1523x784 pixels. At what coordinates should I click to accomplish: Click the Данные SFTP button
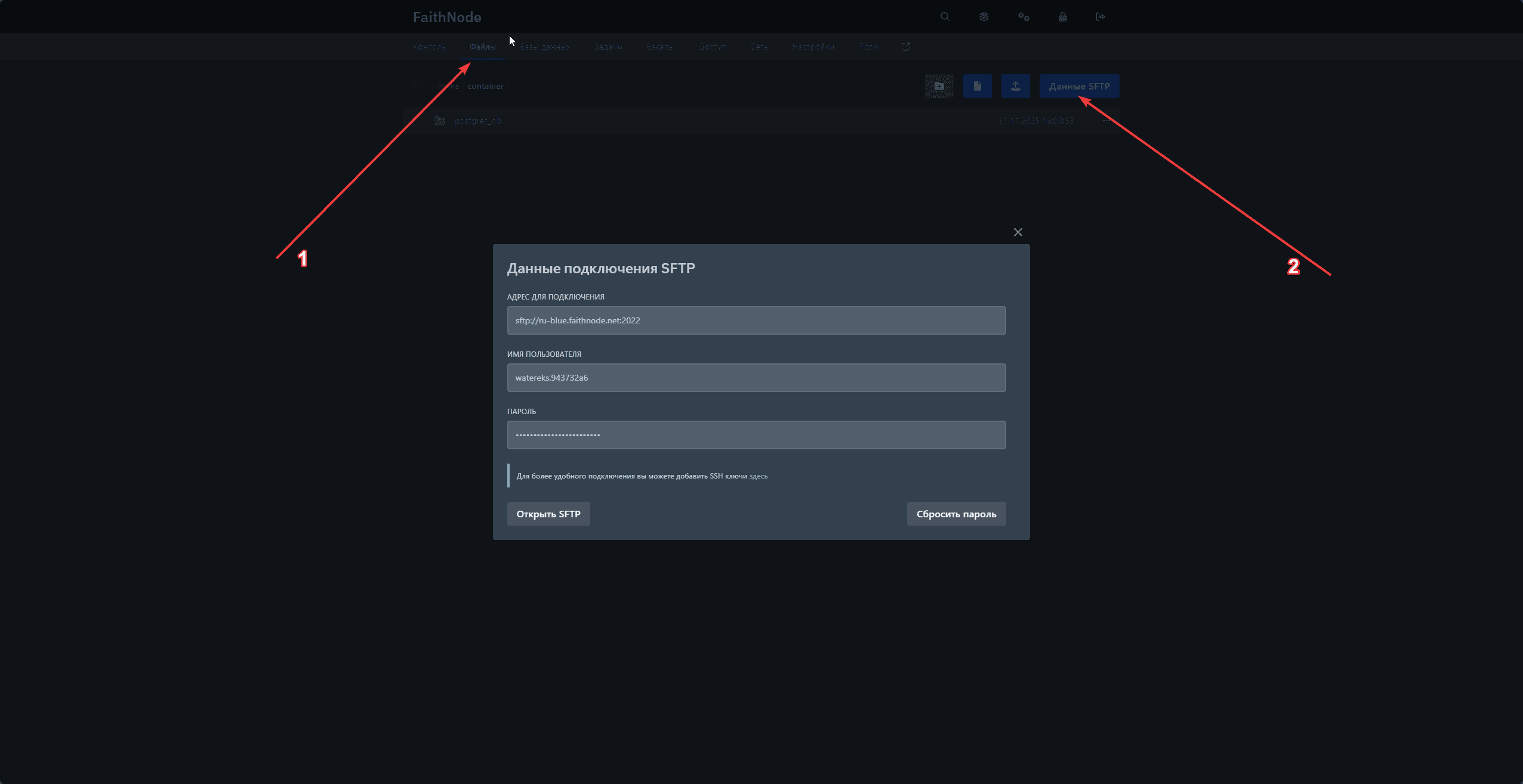(x=1079, y=87)
